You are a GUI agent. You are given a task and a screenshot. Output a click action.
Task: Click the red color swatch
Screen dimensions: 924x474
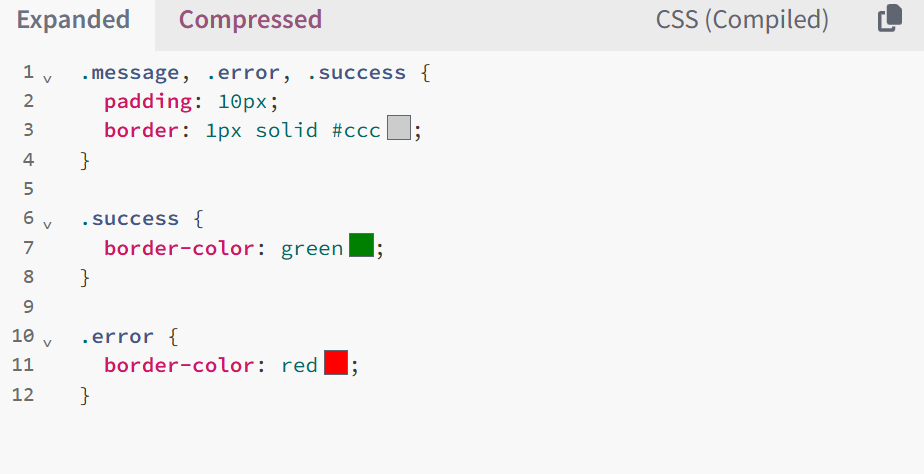pos(336,363)
